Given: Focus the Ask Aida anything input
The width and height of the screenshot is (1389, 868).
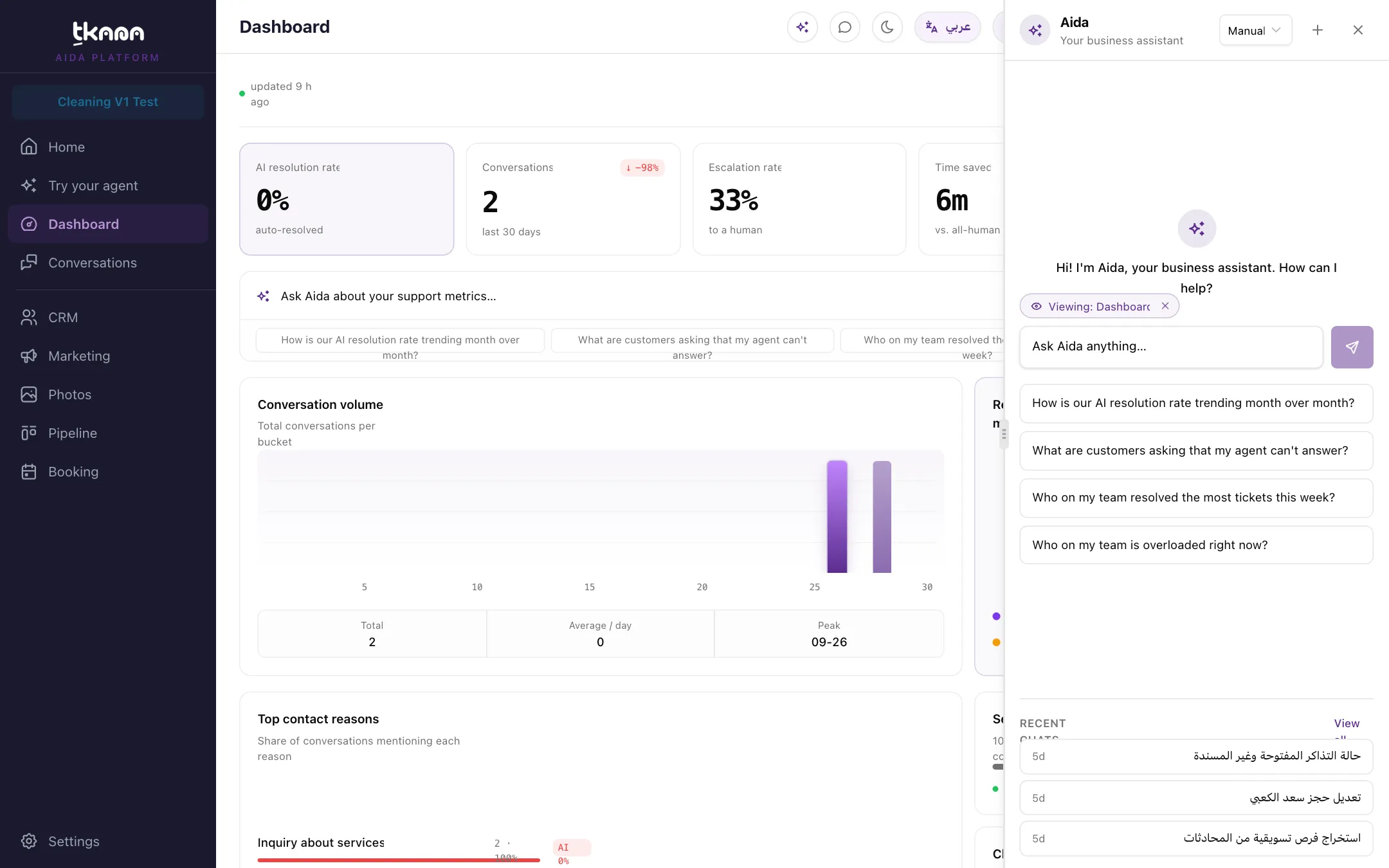Looking at the screenshot, I should click(x=1171, y=347).
